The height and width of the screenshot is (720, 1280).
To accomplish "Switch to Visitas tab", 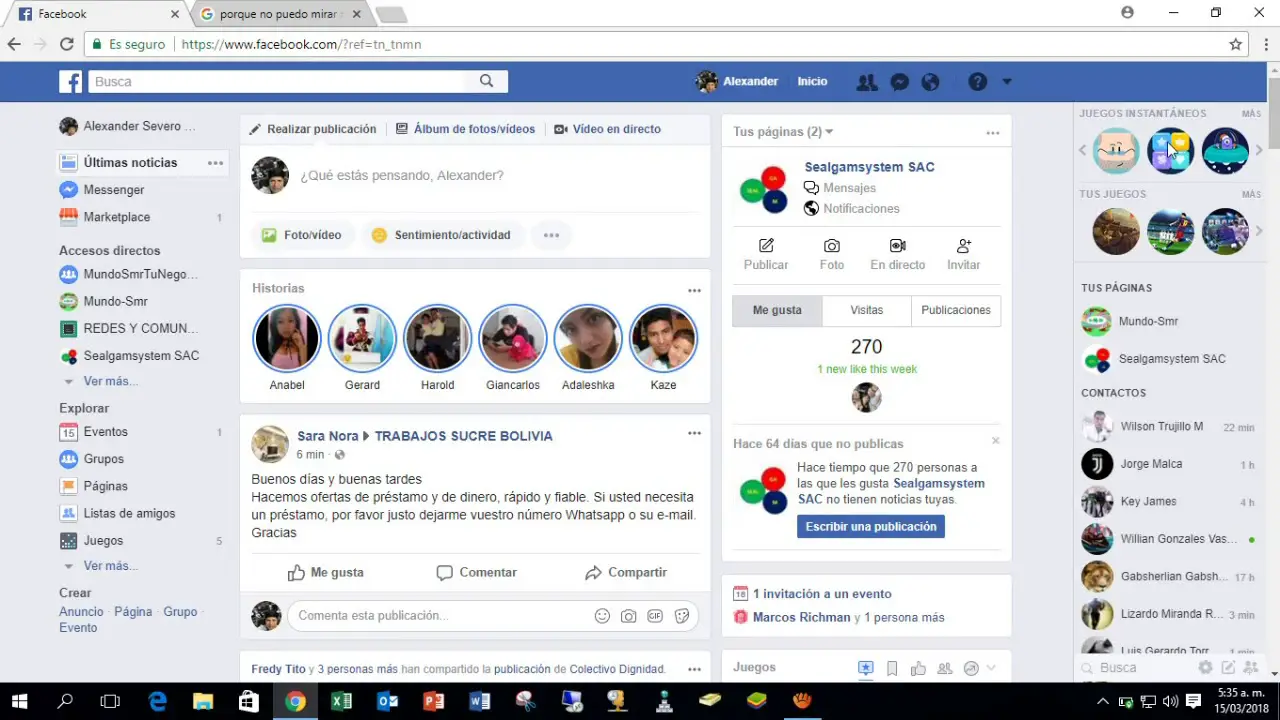I will tap(867, 310).
